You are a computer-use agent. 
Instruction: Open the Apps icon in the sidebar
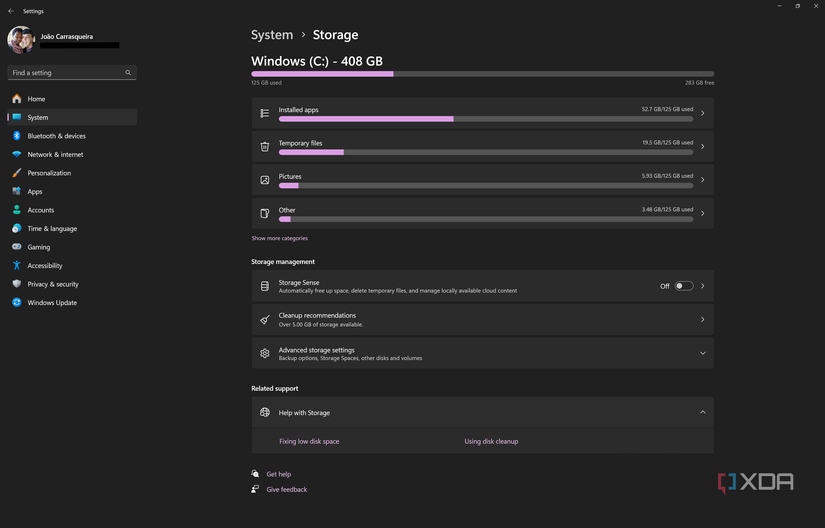[17, 191]
